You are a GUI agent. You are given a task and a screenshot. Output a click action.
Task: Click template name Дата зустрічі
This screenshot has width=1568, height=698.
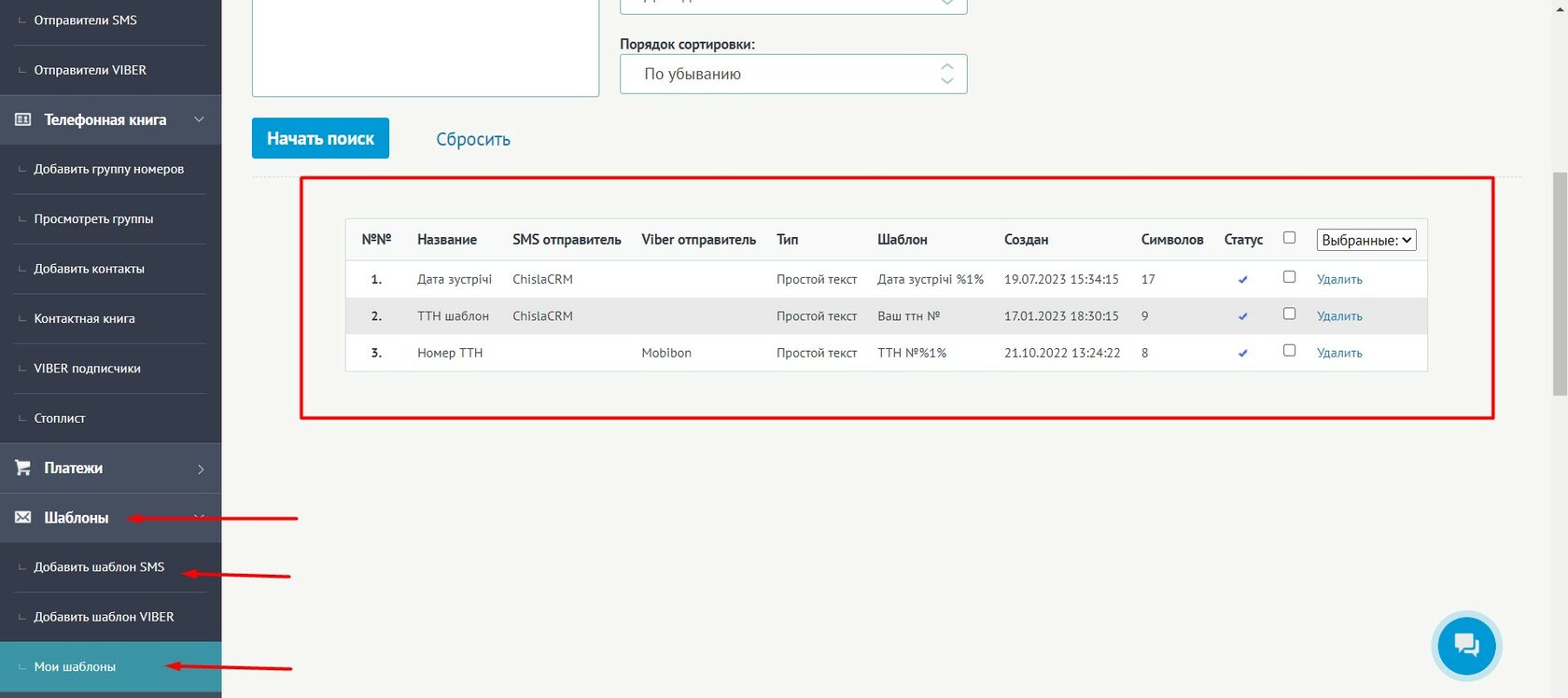point(455,279)
